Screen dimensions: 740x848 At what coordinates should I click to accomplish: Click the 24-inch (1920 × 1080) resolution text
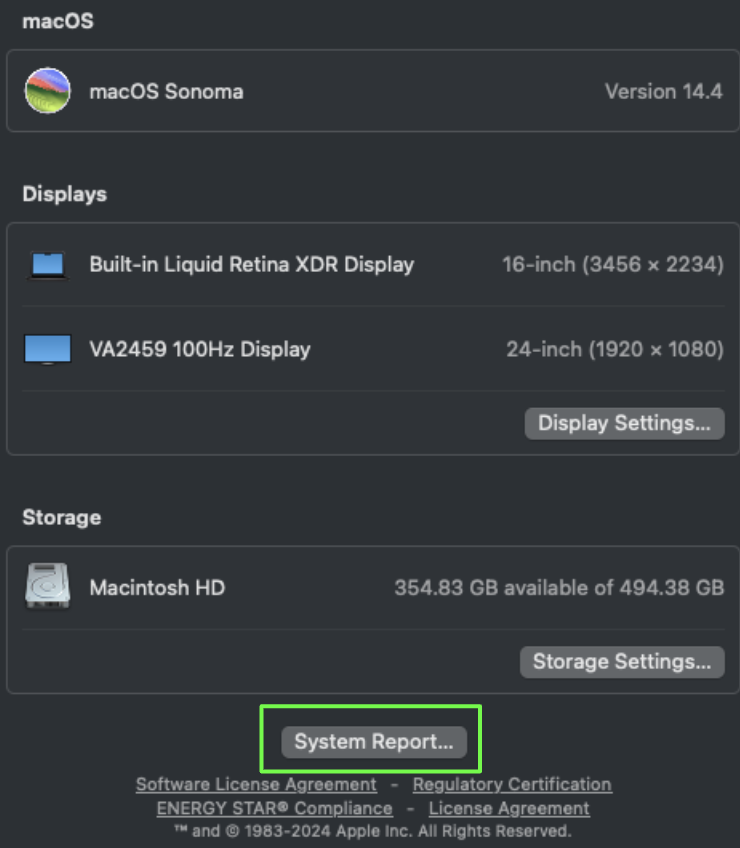[615, 349]
